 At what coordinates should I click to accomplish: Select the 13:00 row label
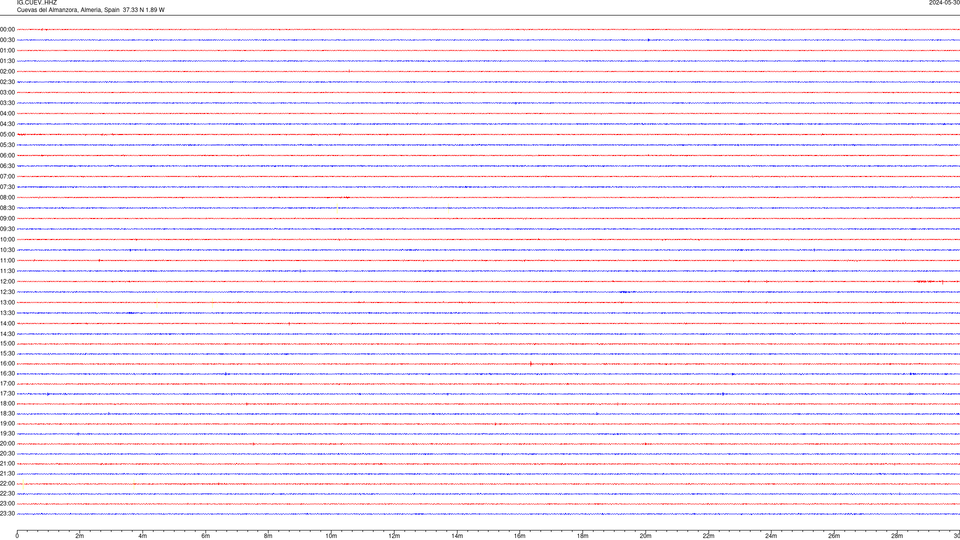[x=7, y=302]
